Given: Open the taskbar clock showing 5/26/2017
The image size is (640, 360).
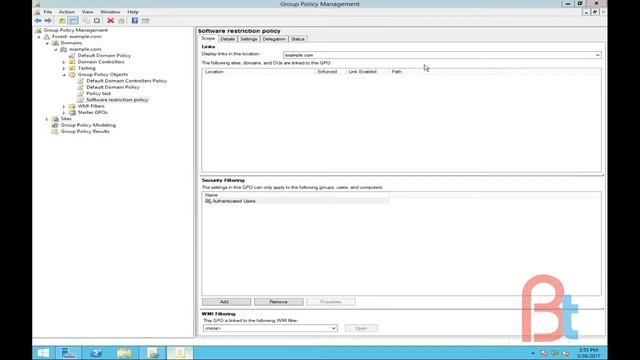Looking at the screenshot, I should tap(588, 353).
